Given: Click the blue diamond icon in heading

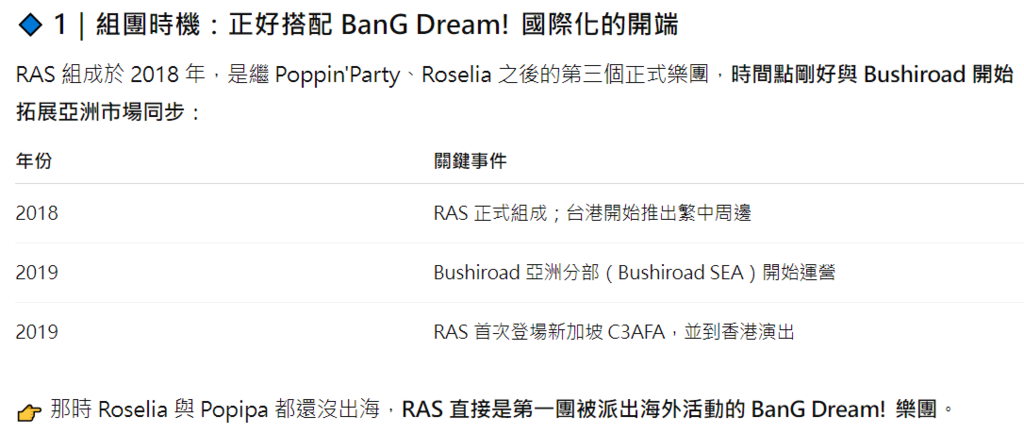Looking at the screenshot, I should point(30,26).
